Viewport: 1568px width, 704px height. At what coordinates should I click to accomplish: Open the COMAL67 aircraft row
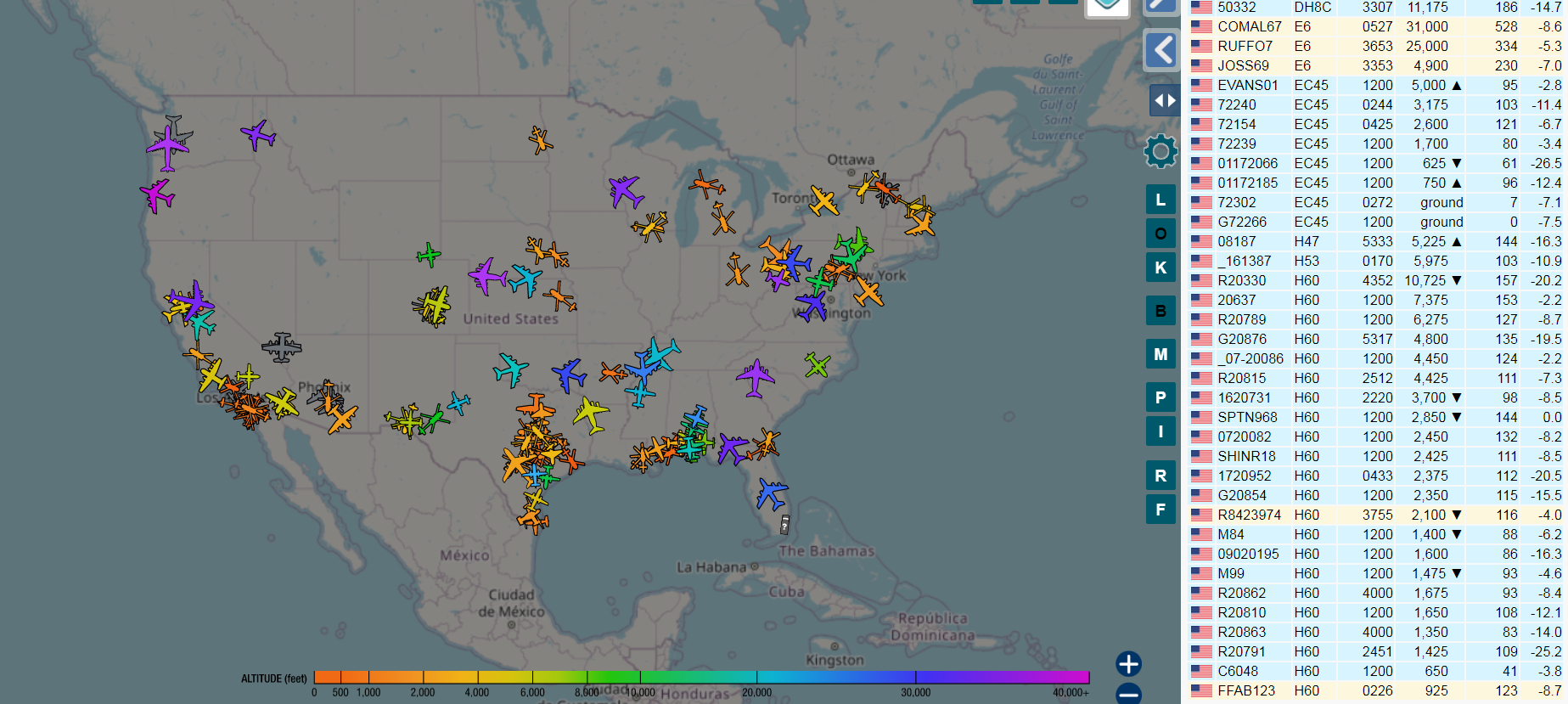pyautogui.click(x=1375, y=26)
